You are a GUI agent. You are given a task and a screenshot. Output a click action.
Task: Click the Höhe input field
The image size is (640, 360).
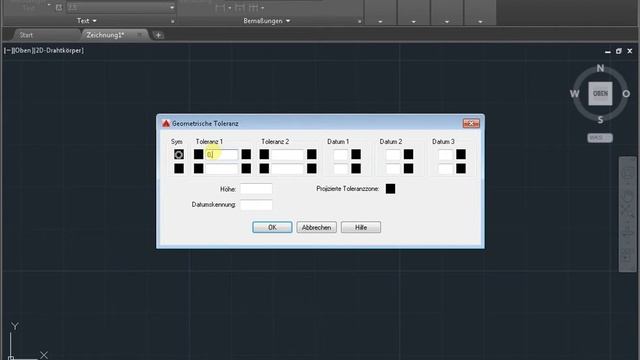click(x=256, y=189)
